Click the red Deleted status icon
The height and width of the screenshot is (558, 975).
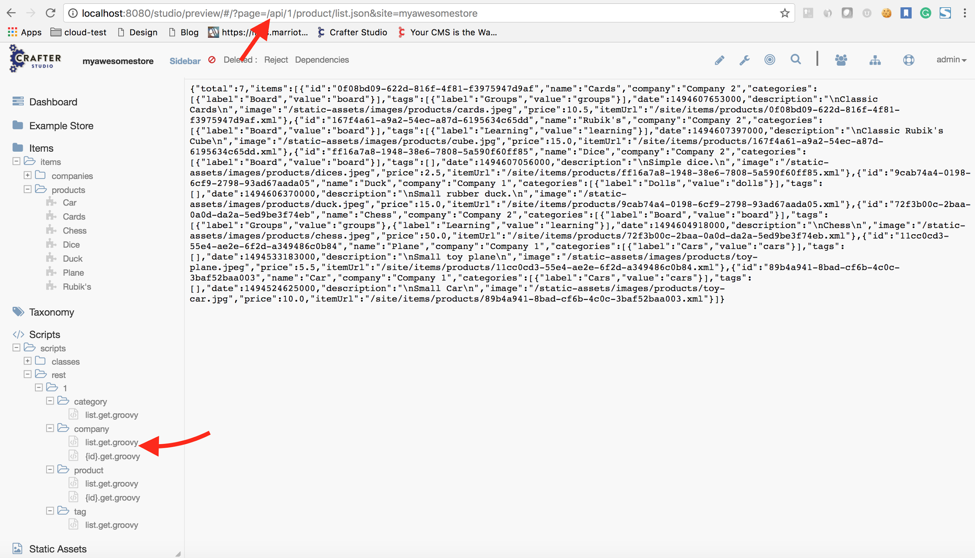click(212, 60)
